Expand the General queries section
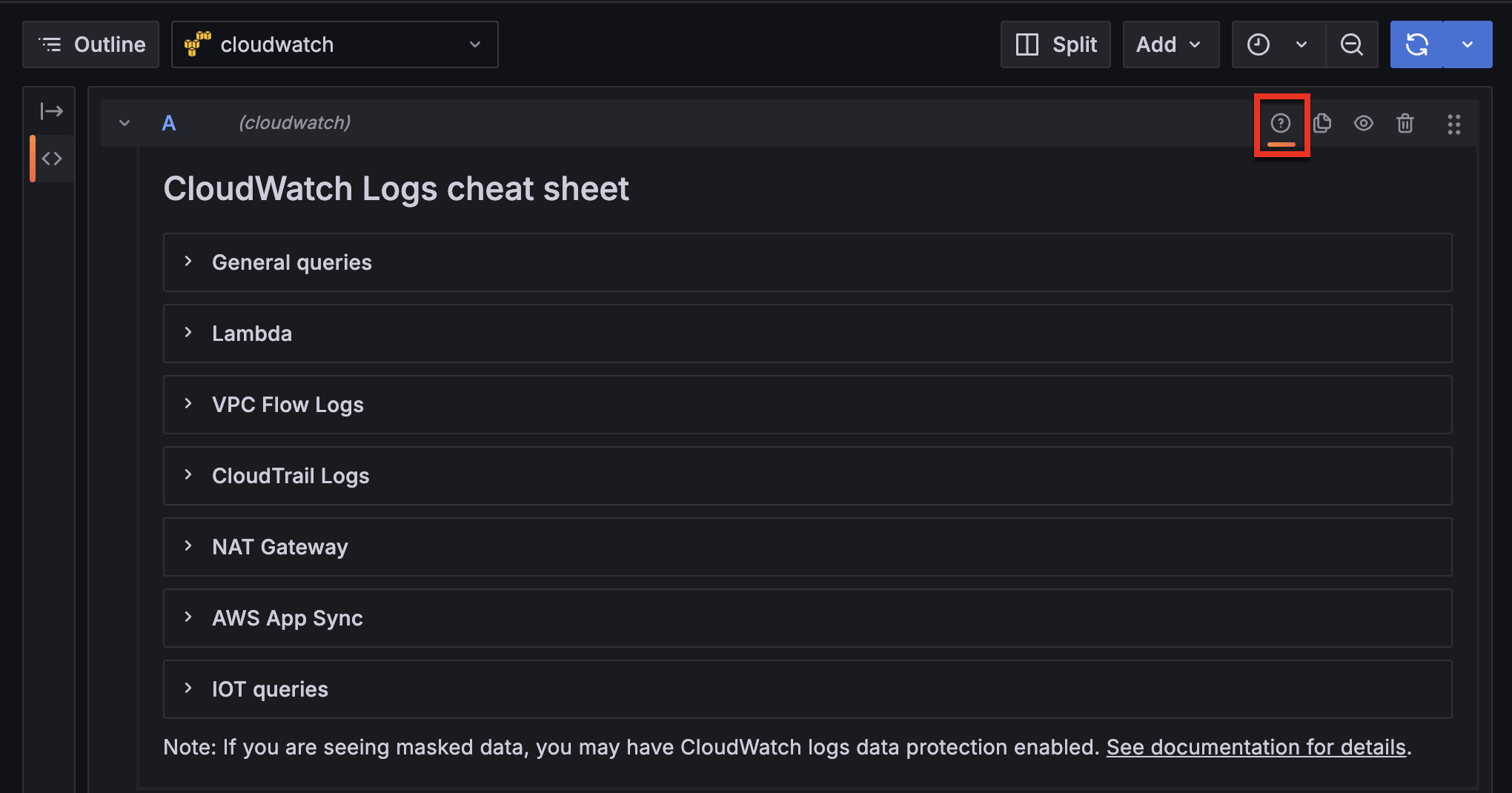This screenshot has height=793, width=1512. 291,262
